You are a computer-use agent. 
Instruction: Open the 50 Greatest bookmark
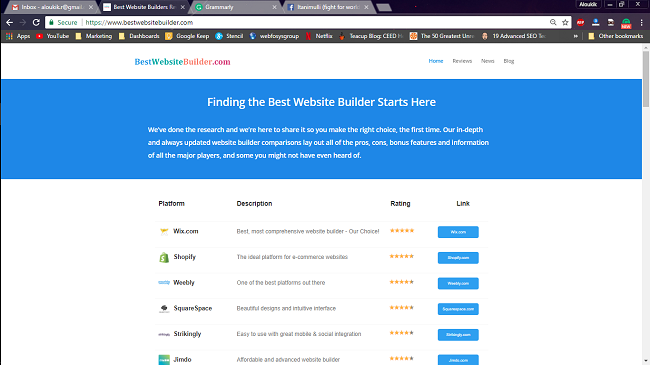click(x=442, y=36)
